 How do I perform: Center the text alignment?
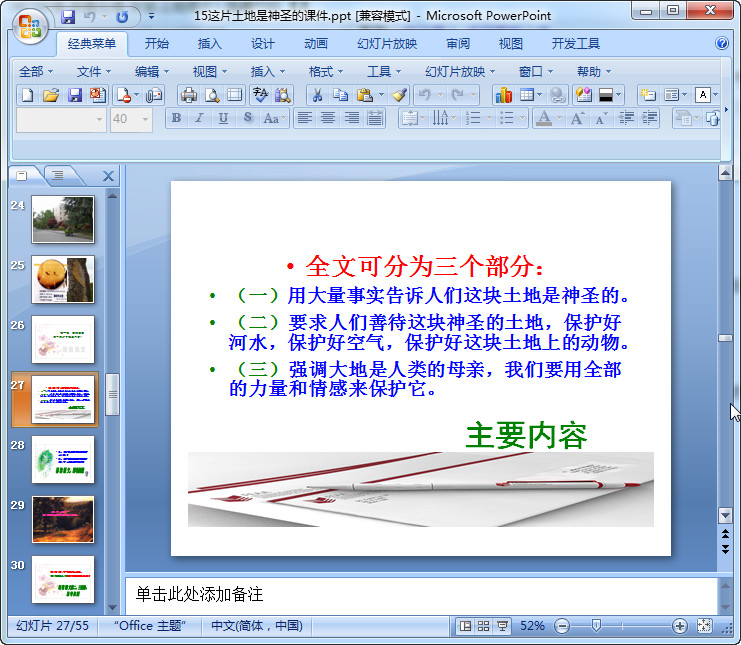(328, 118)
